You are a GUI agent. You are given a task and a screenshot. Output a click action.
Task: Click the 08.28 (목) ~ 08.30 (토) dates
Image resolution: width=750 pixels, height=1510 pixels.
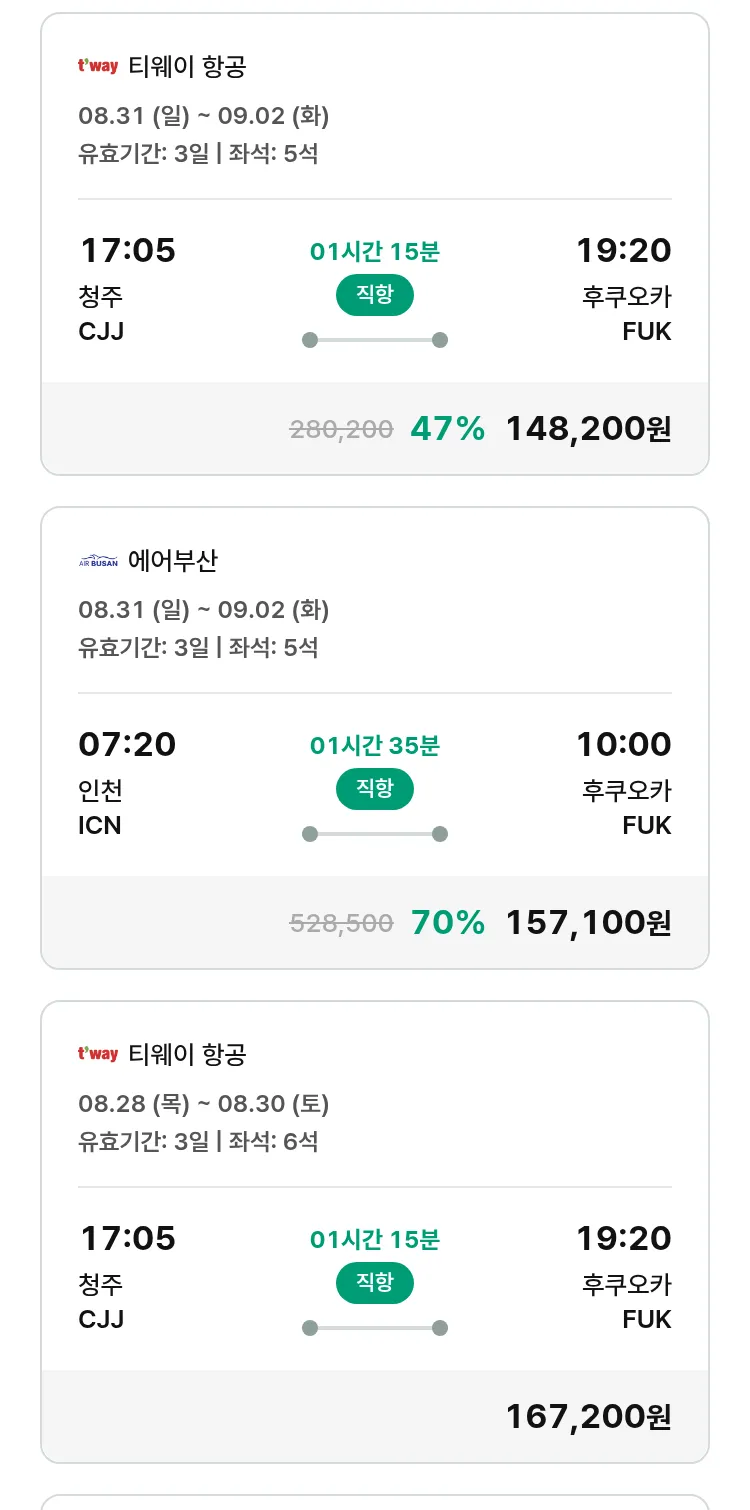pos(204,1104)
